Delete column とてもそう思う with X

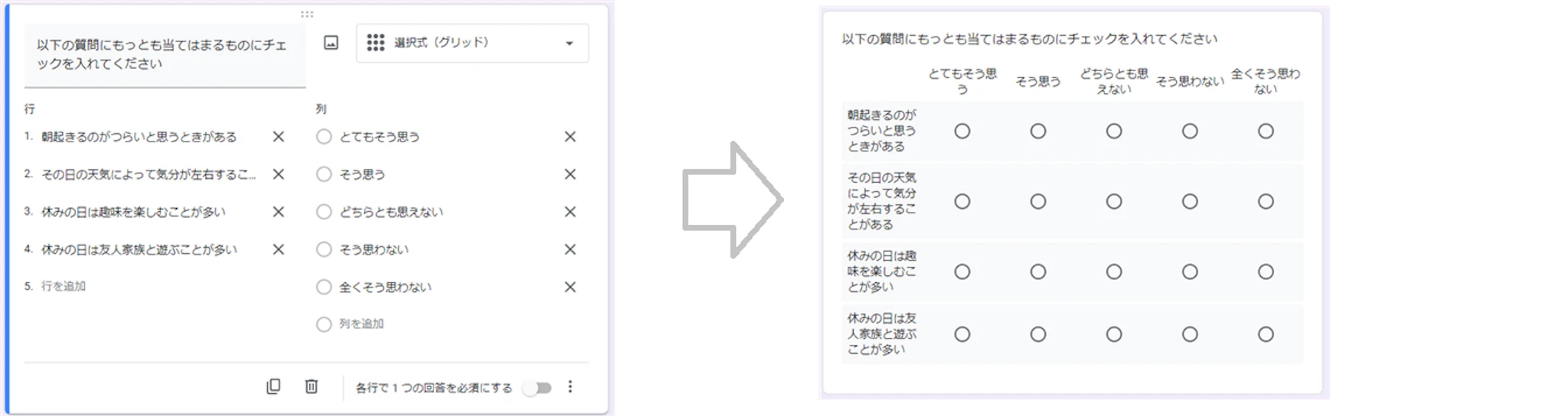click(570, 137)
